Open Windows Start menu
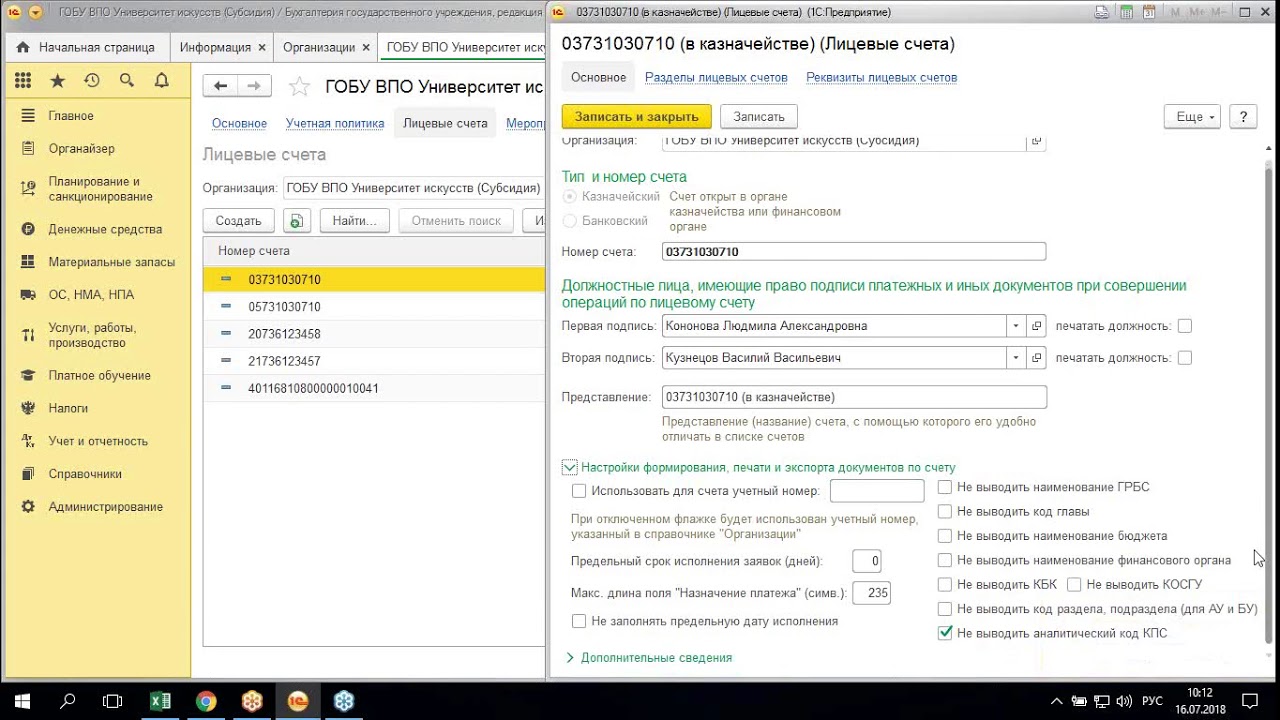The image size is (1280, 720). (22, 701)
